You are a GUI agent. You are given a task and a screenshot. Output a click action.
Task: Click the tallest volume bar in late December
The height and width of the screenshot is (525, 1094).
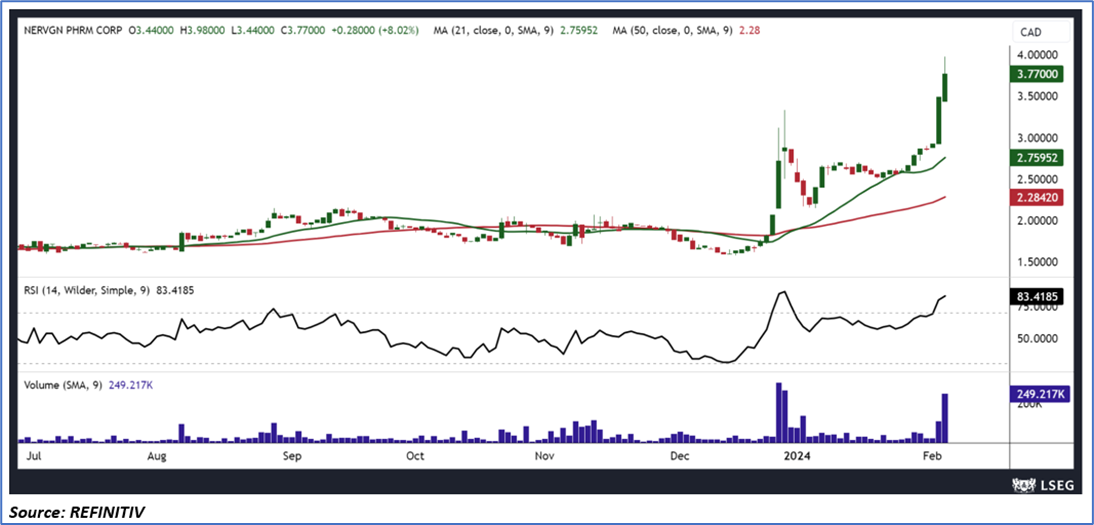[778, 413]
